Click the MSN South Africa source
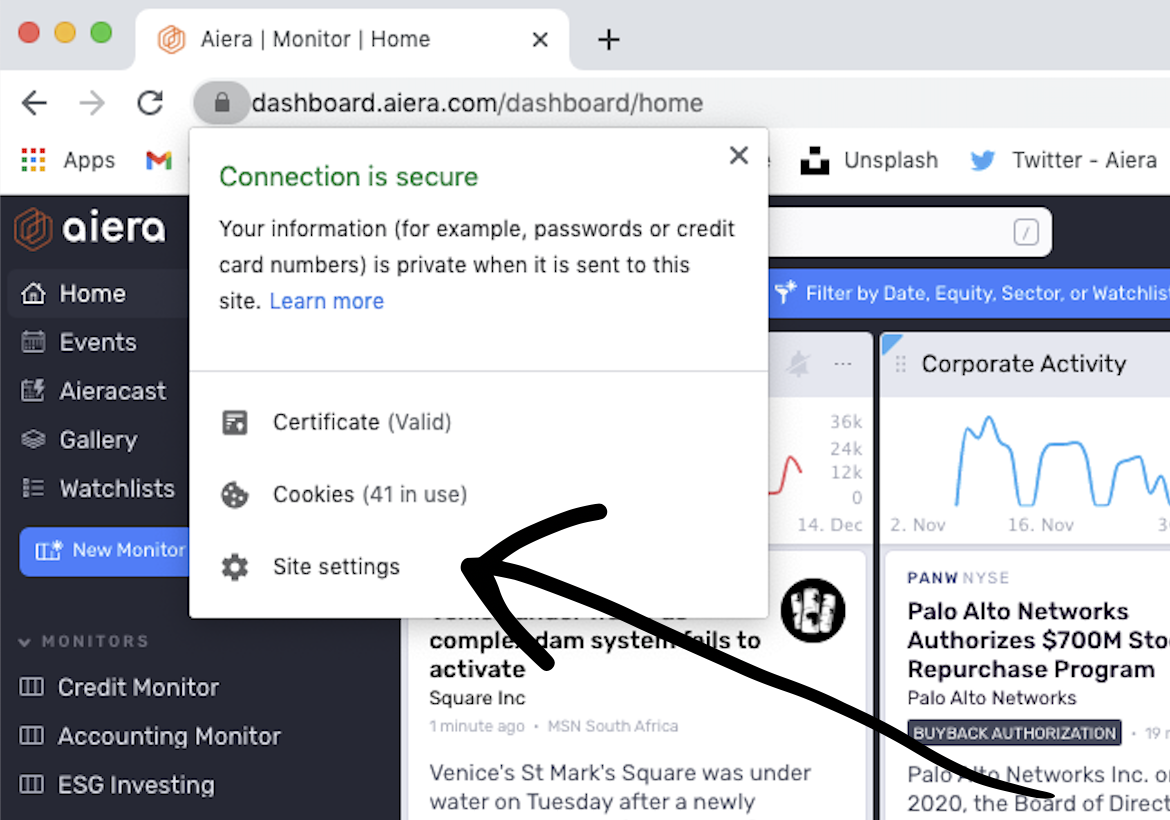Screen dimensions: 1170x820 (613, 726)
